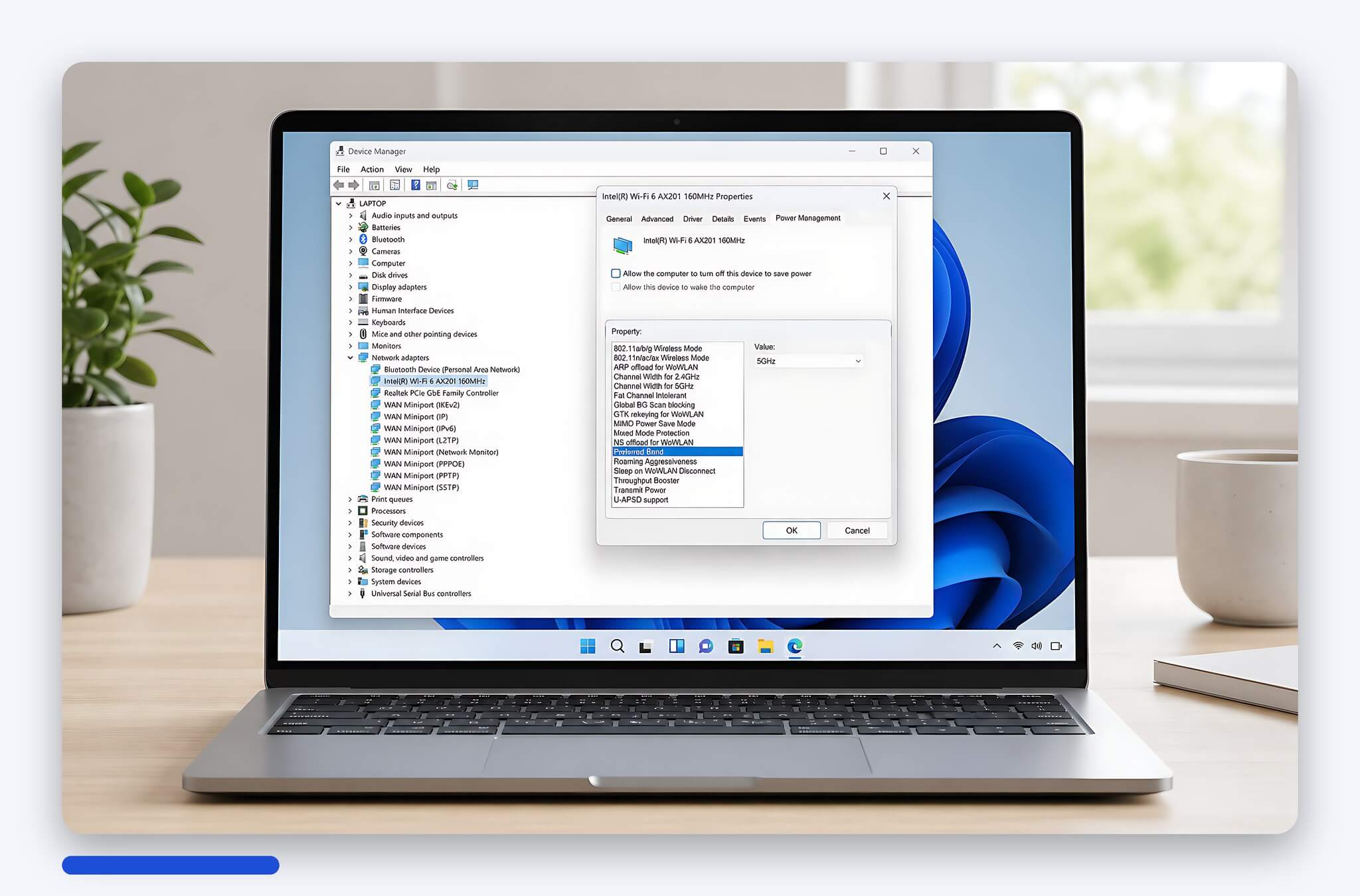Expand the Monitors category

tap(351, 346)
